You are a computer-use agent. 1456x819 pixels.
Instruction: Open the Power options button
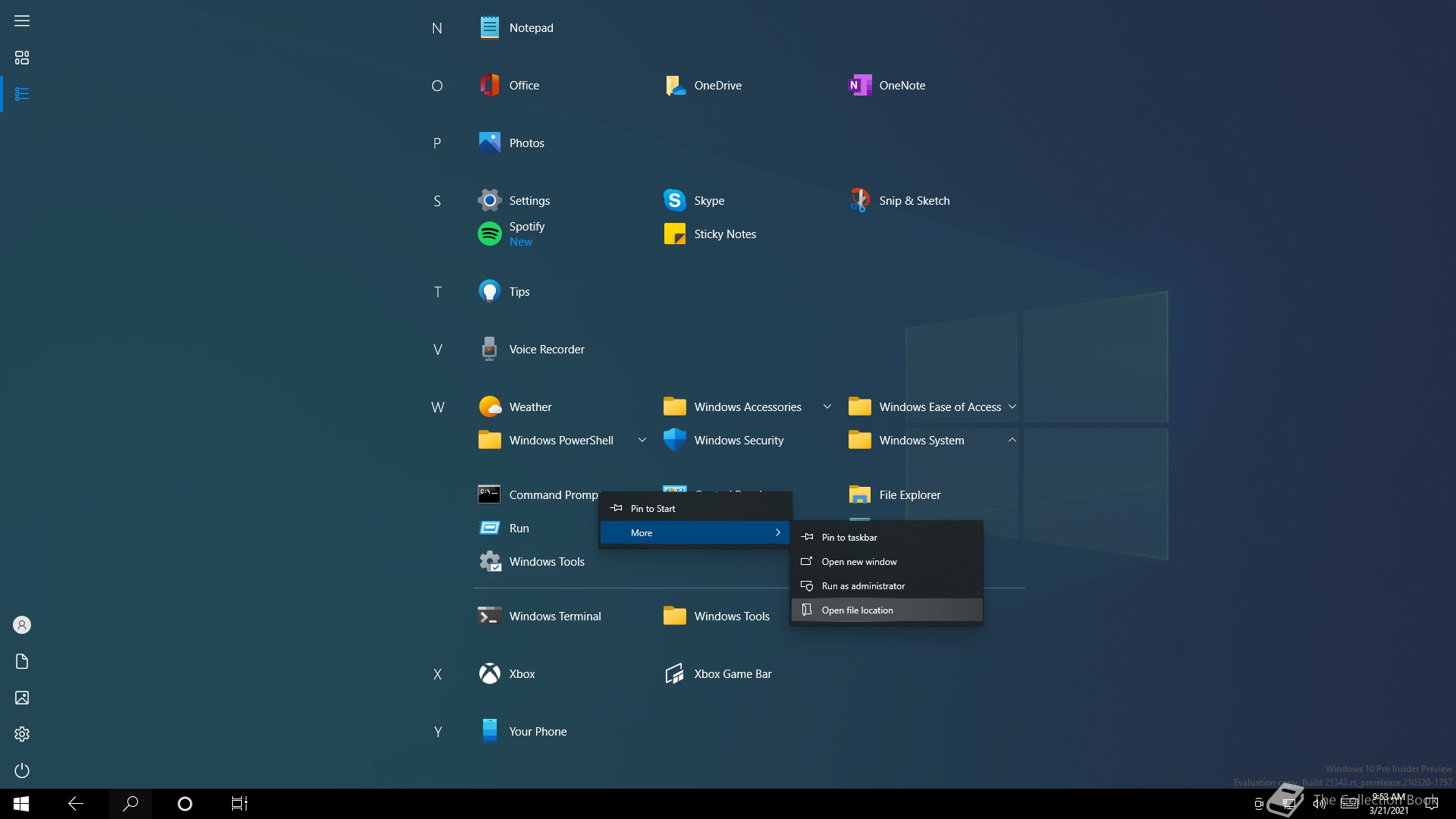click(22, 770)
